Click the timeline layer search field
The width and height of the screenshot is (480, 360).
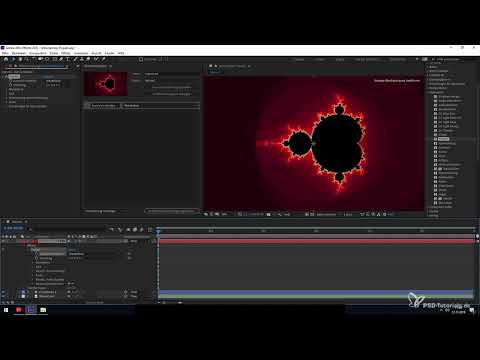pyautogui.click(x=69, y=229)
